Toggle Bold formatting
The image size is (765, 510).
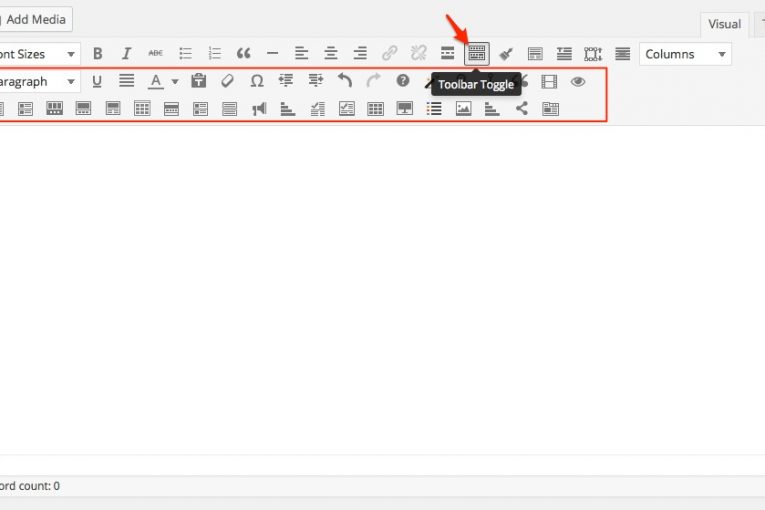tap(98, 53)
